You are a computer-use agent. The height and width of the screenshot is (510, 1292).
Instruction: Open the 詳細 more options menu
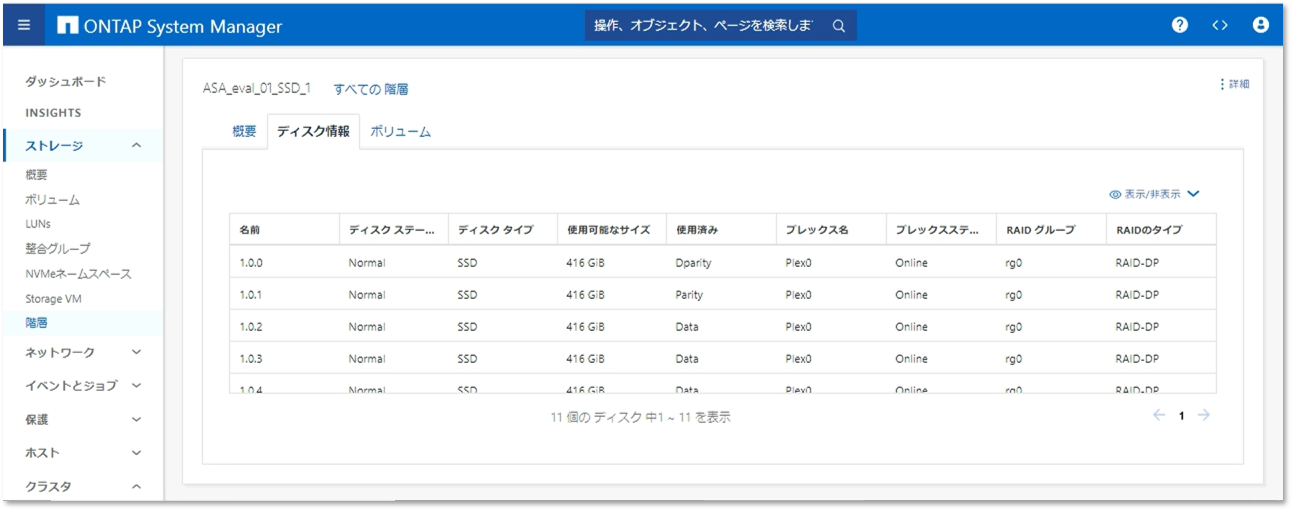coord(1234,84)
